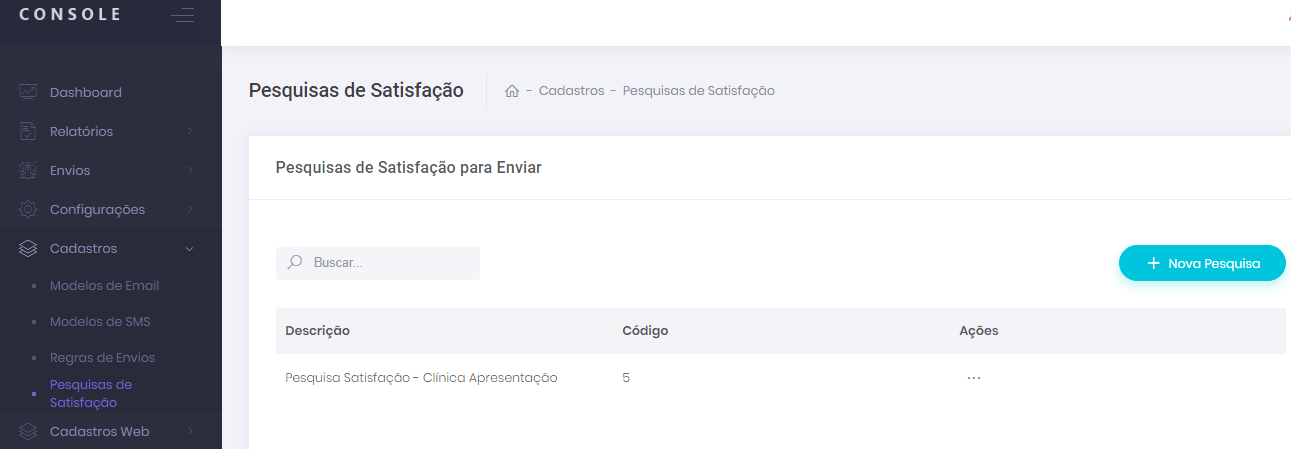Select Regras de Envios menu item

coord(102,358)
